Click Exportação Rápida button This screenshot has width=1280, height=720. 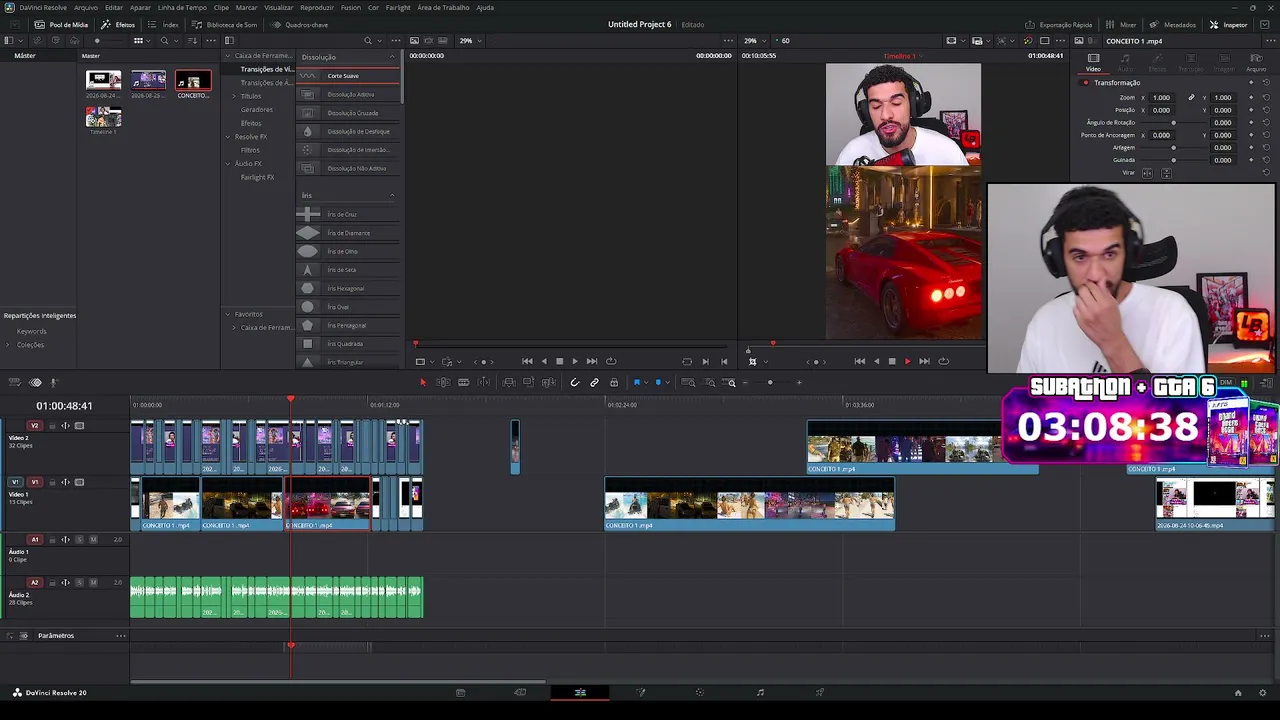click(x=1058, y=25)
